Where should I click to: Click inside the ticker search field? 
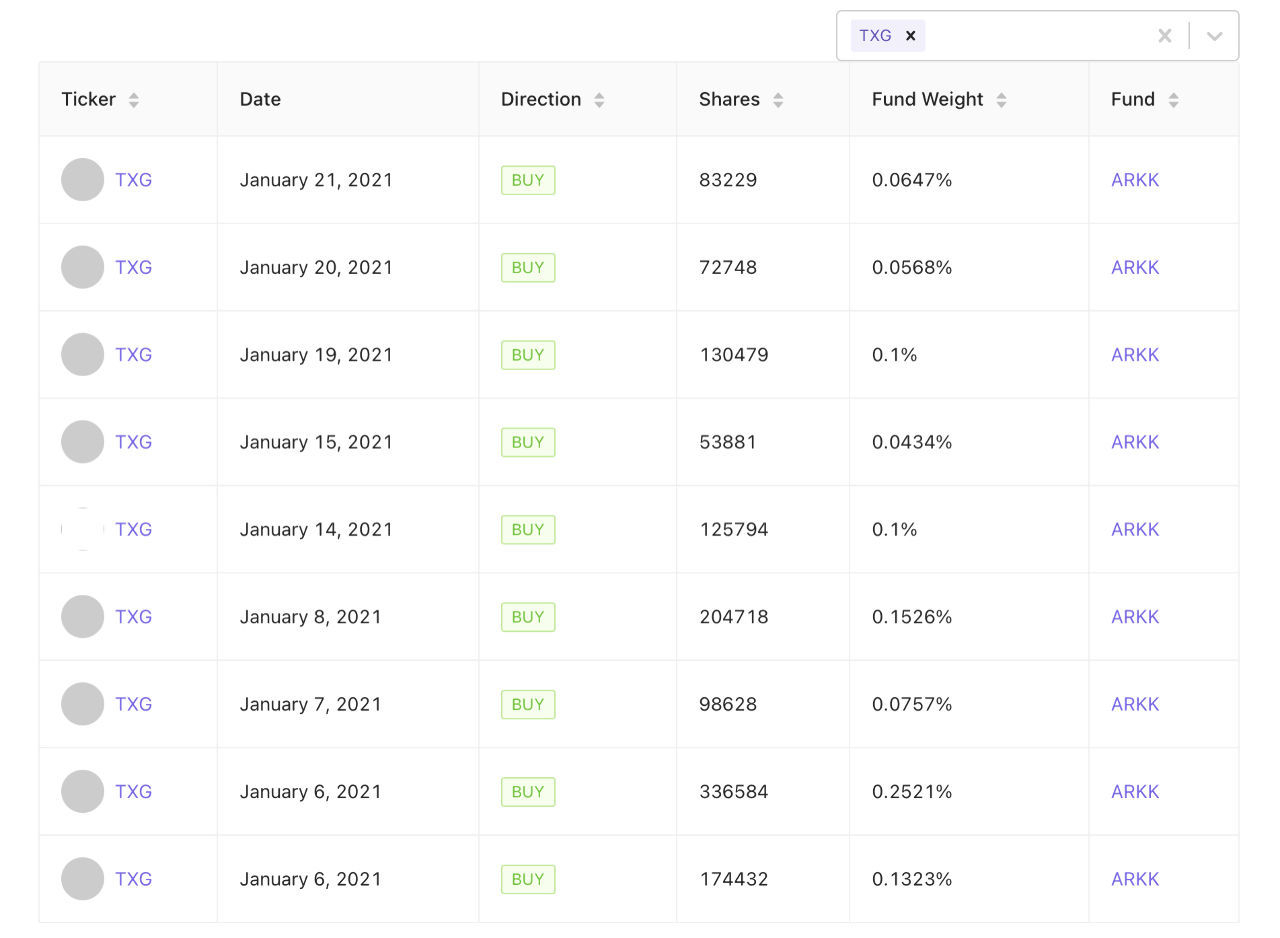(x=1035, y=36)
